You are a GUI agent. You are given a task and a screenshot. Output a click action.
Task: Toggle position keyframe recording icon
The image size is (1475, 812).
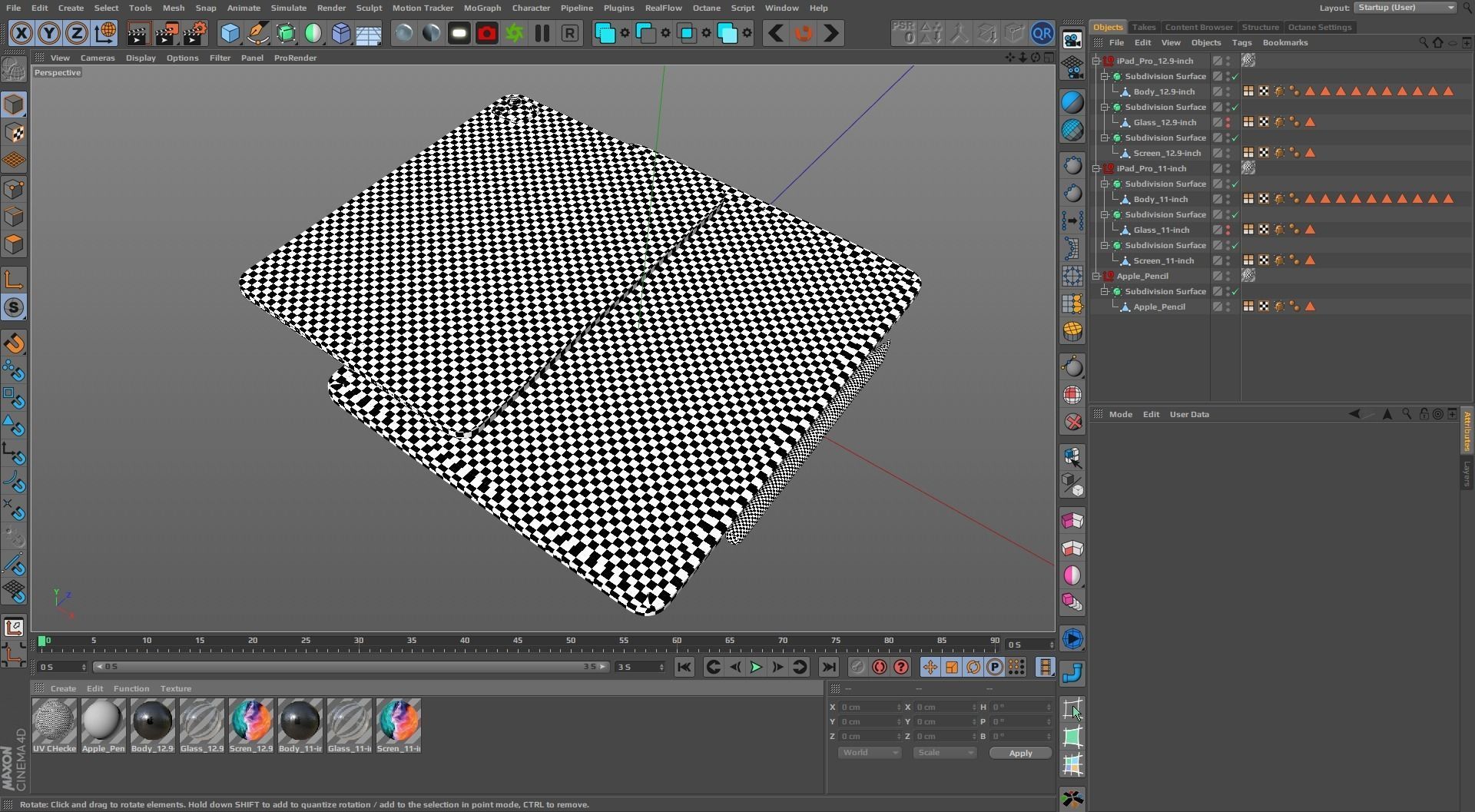point(930,667)
